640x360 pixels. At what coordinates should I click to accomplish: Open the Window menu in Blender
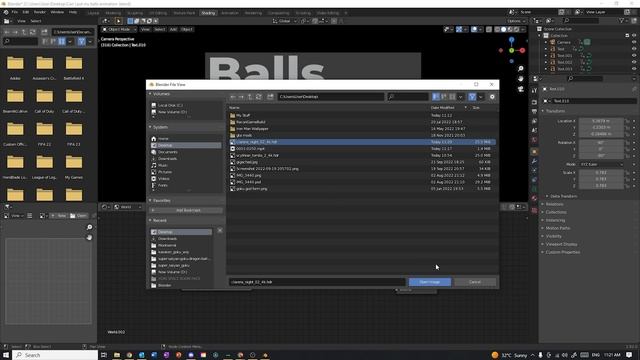coord(57,12)
